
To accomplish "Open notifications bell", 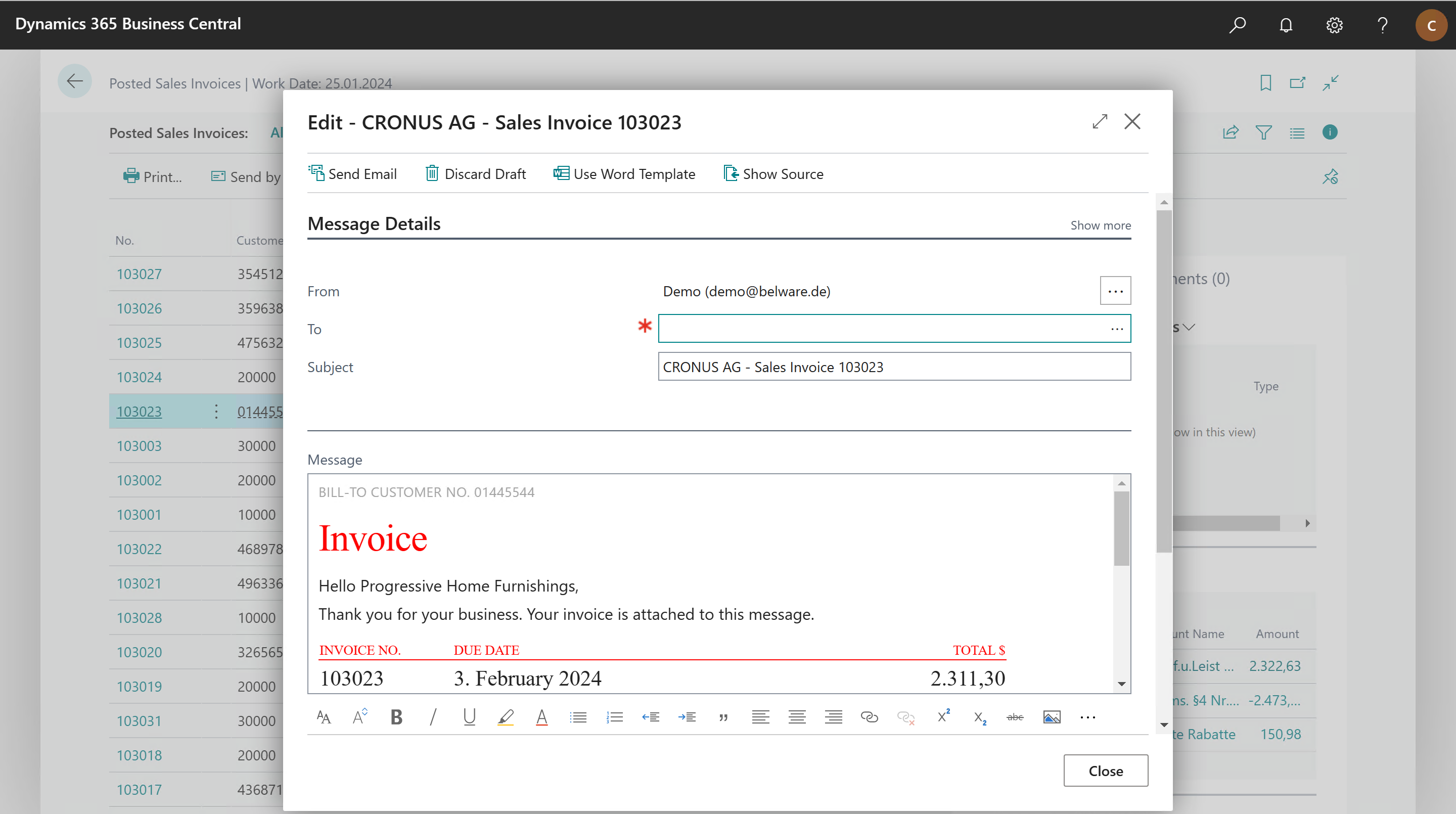I will click(1286, 25).
